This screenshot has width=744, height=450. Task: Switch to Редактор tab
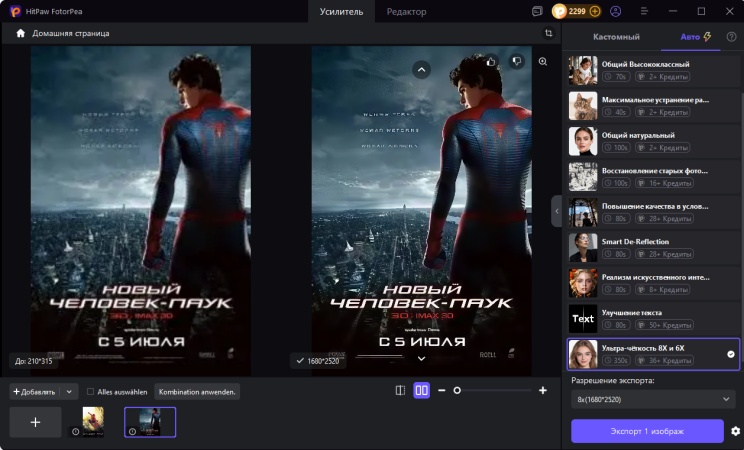coord(406,11)
